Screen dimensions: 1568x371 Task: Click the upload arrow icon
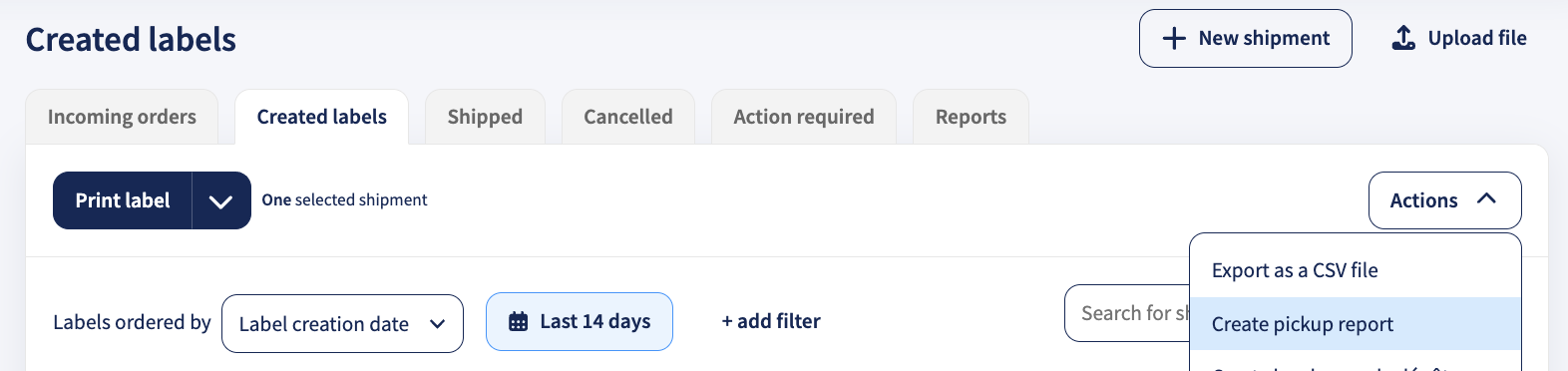tap(1403, 38)
